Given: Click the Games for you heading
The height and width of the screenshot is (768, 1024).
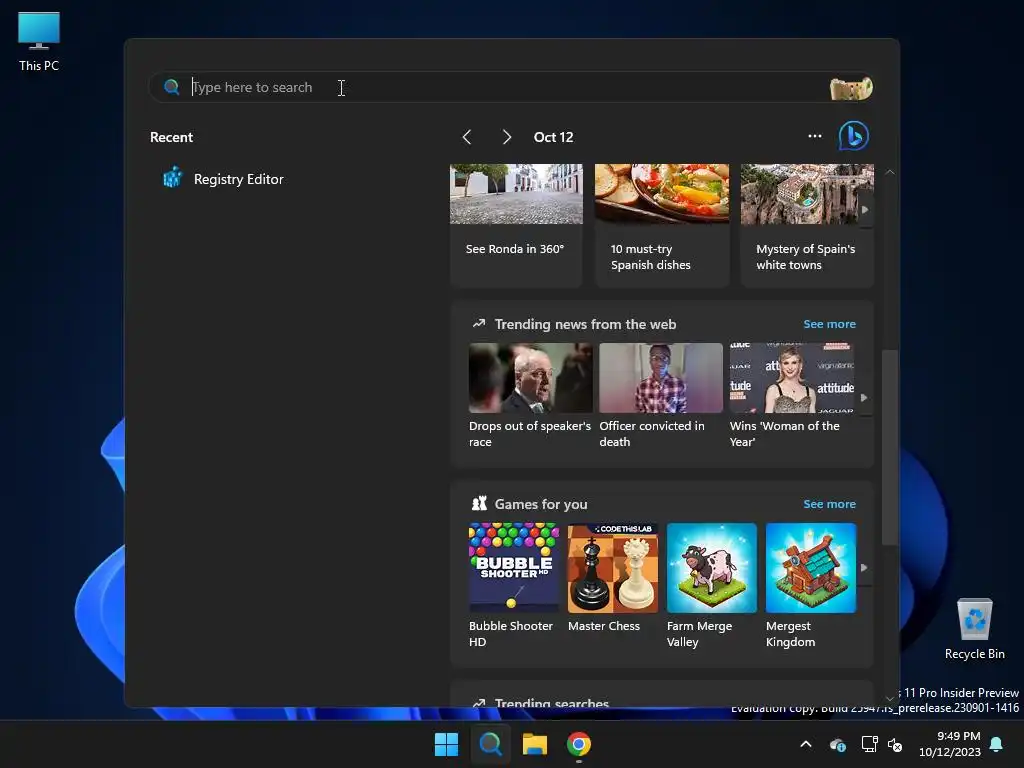Looking at the screenshot, I should (x=541, y=504).
